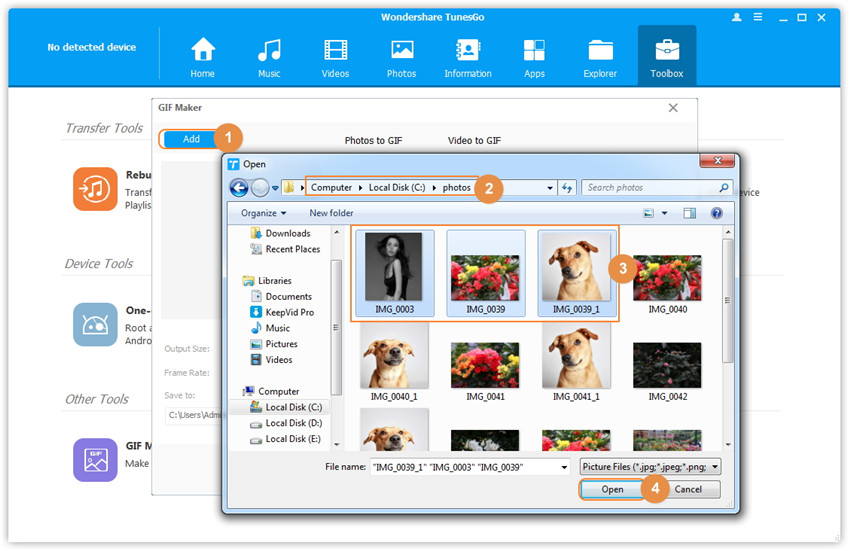The width and height of the screenshot is (850, 551).
Task: Click the Back arrow in Open dialog
Action: 239,188
